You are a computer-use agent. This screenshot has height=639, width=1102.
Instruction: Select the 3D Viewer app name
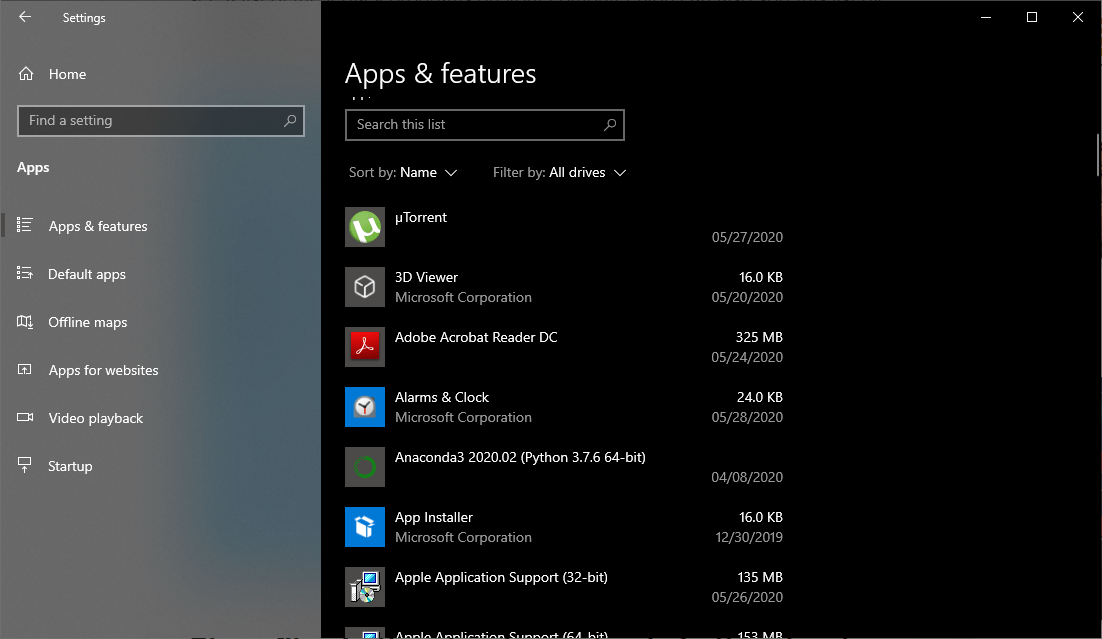coord(426,277)
